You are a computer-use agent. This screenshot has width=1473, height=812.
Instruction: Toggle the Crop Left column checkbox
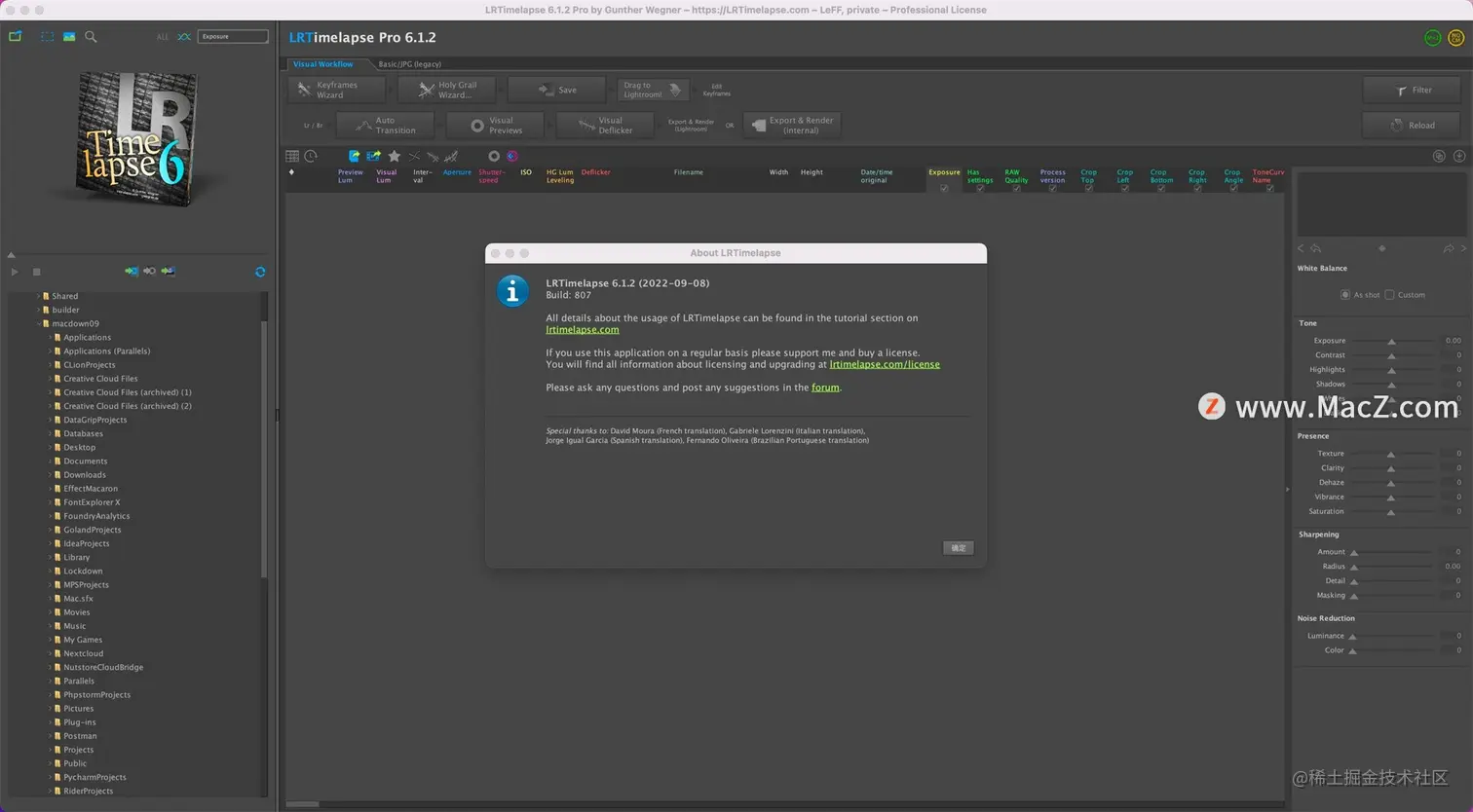(x=1124, y=188)
